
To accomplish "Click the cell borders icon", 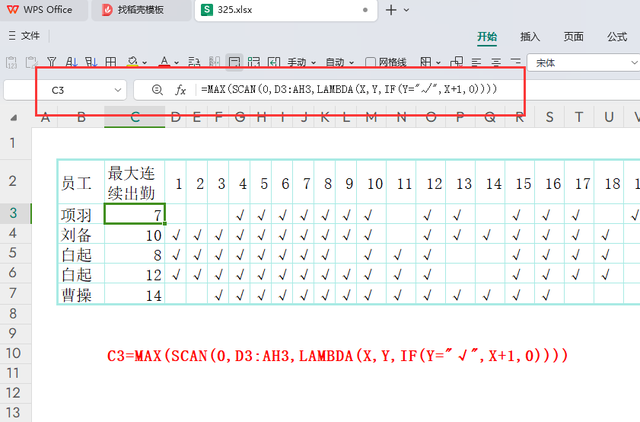I will (x=426, y=62).
